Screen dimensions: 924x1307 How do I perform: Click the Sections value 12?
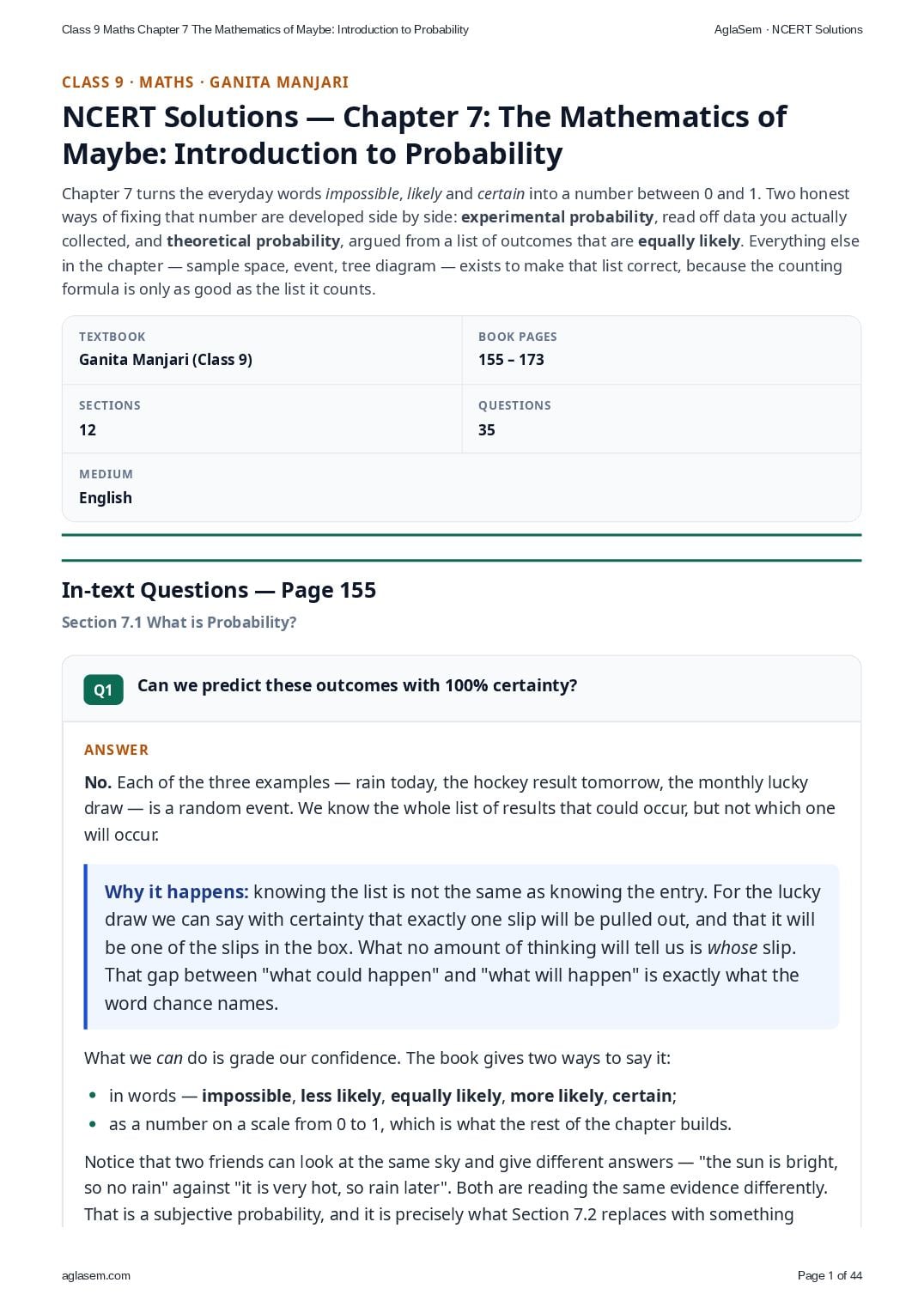pos(88,430)
